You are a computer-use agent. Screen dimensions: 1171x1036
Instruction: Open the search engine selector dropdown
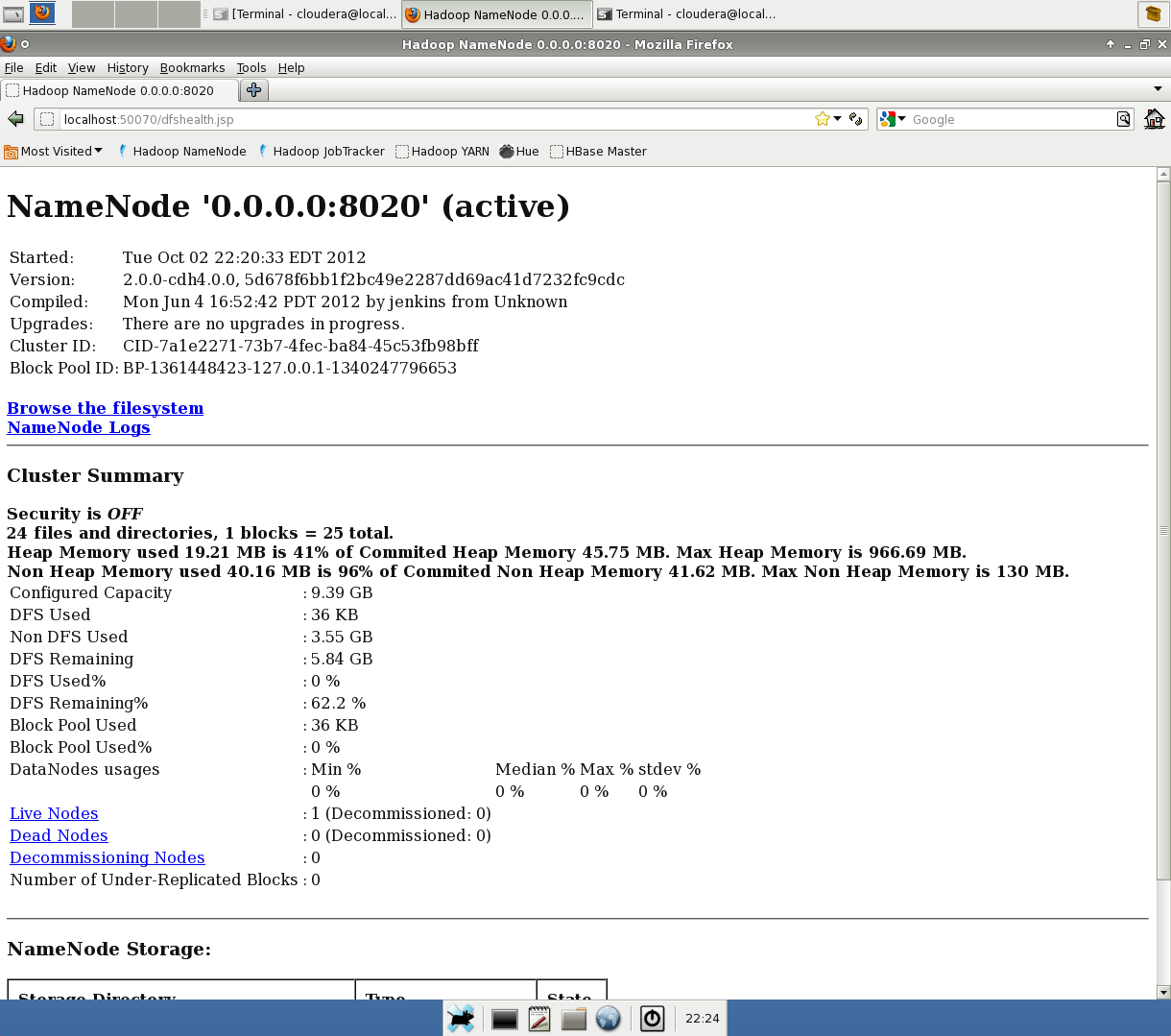coord(893,119)
